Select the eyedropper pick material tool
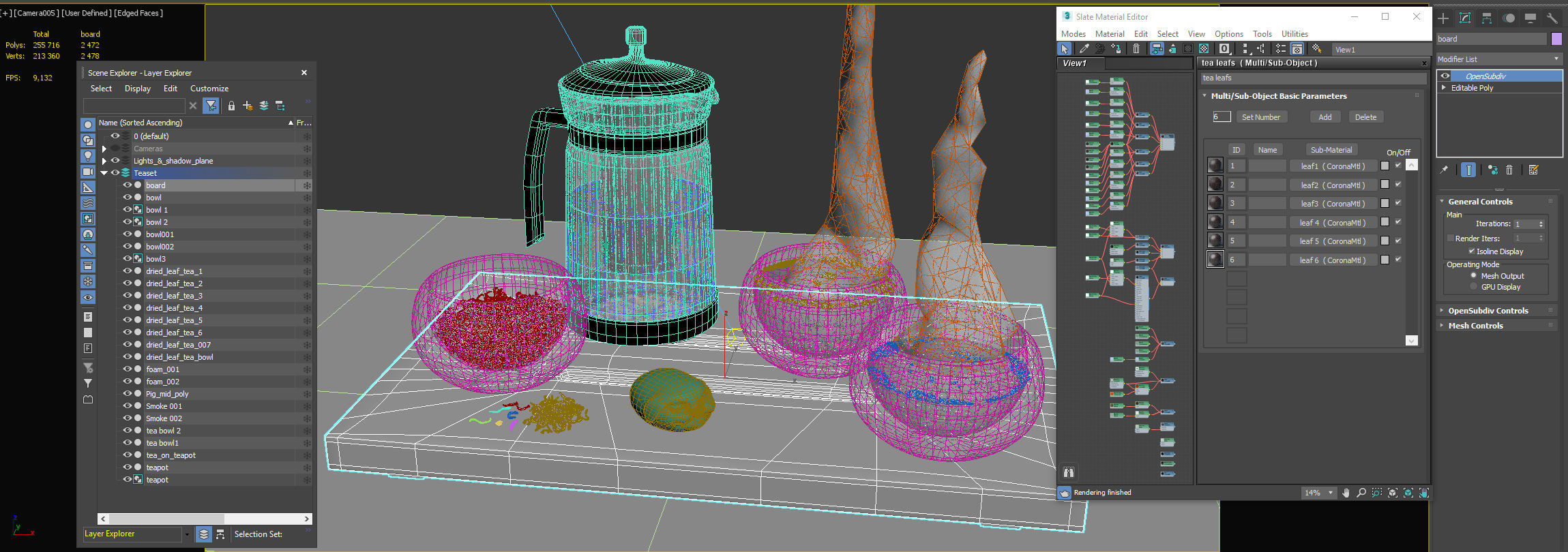Screen dimensions: 1568x552 (x=1084, y=49)
